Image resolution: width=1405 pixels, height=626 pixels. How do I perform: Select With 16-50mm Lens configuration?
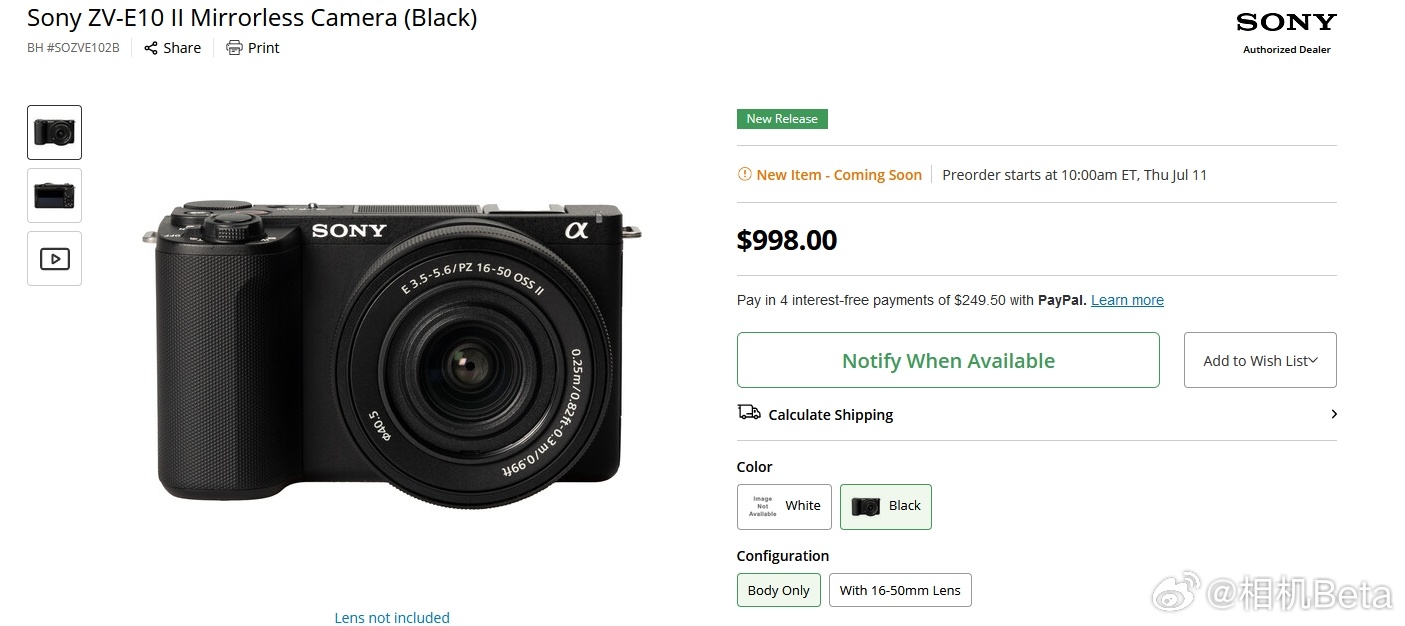[900, 590]
